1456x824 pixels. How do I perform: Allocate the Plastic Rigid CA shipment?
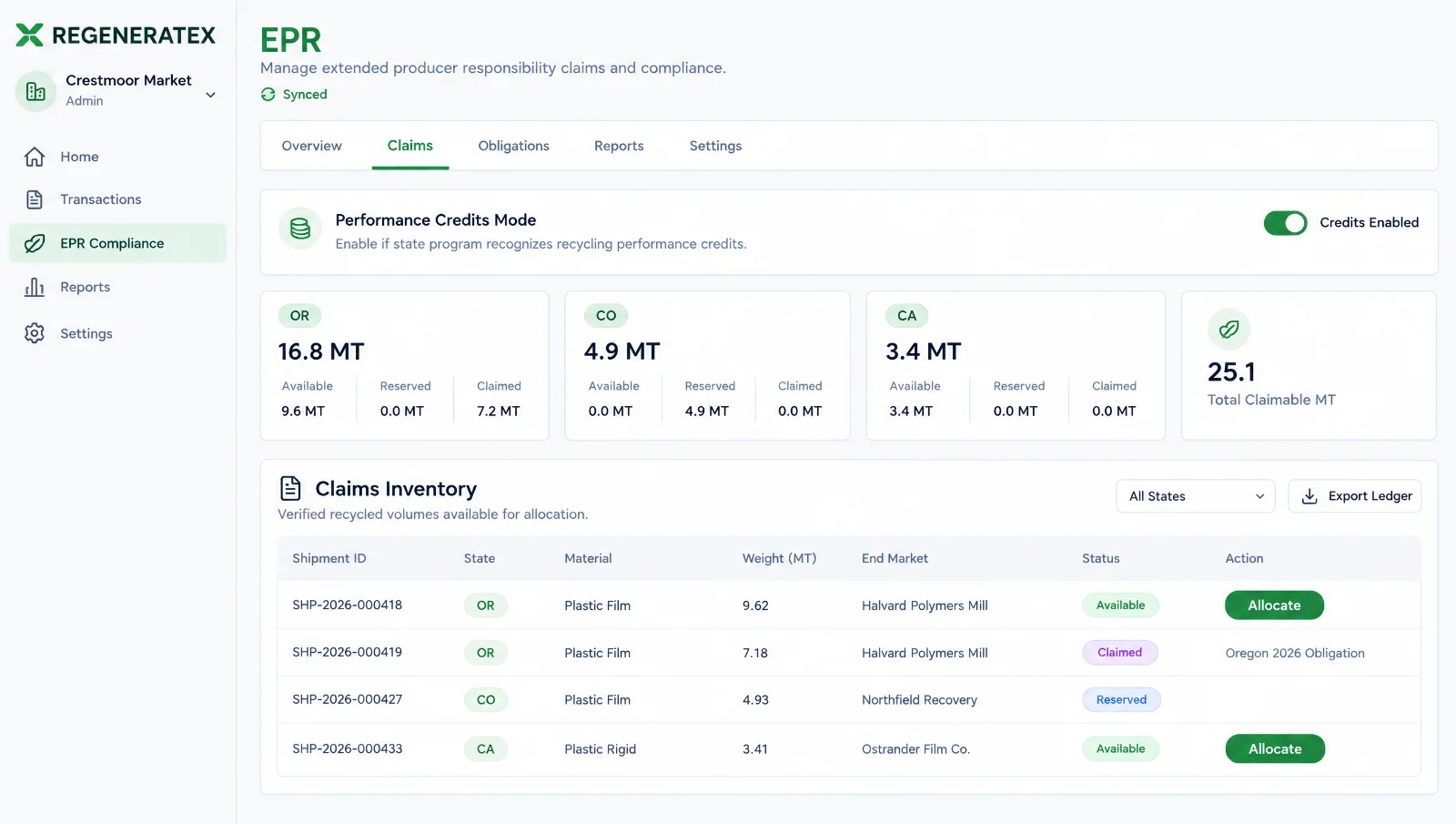click(1275, 749)
